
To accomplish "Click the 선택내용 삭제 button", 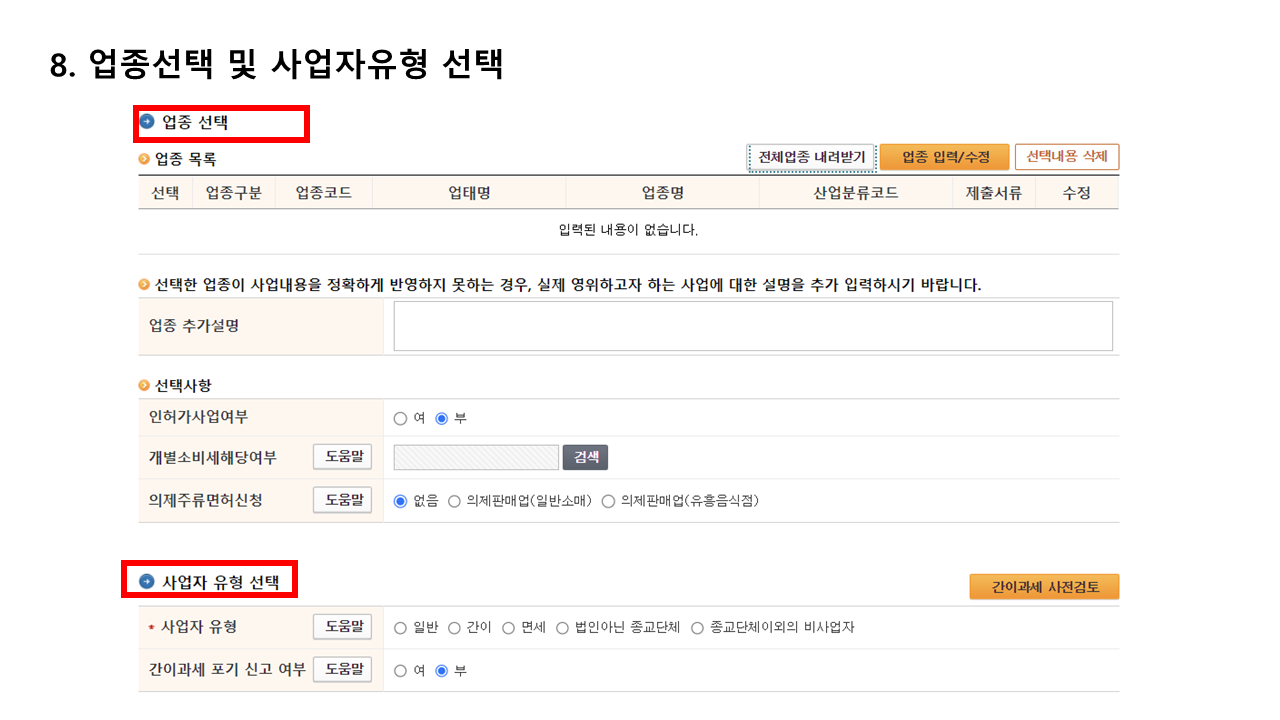I will 1068,157.
